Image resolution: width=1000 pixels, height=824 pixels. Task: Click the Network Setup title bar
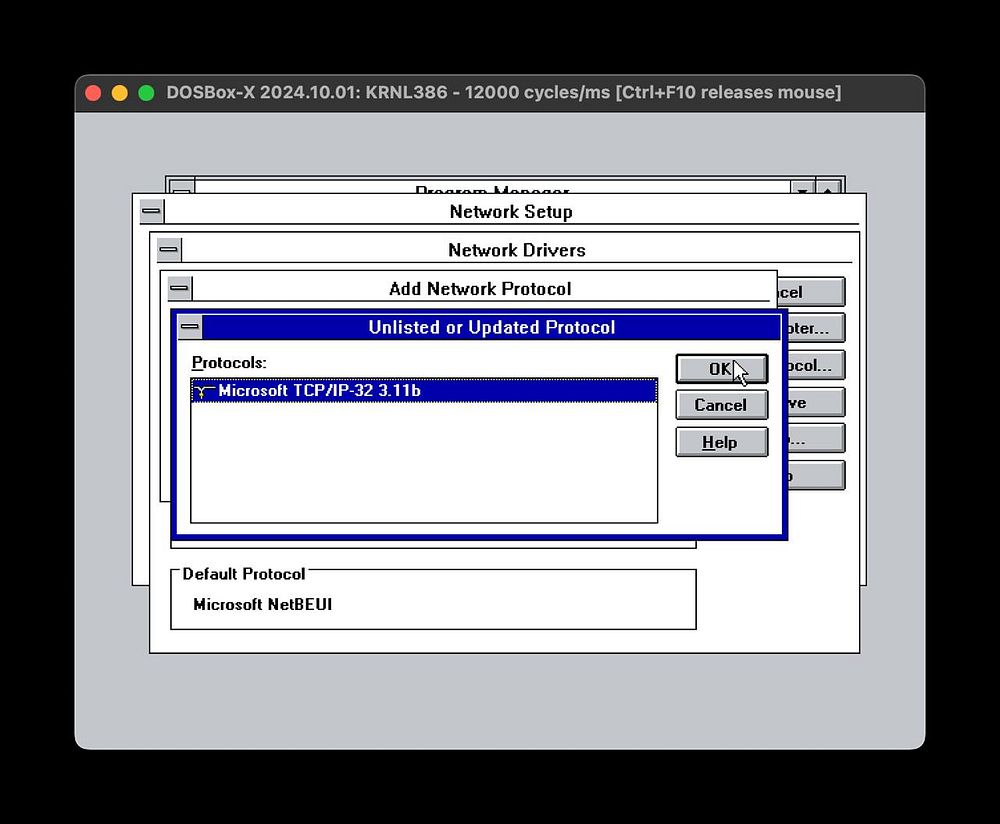511,211
